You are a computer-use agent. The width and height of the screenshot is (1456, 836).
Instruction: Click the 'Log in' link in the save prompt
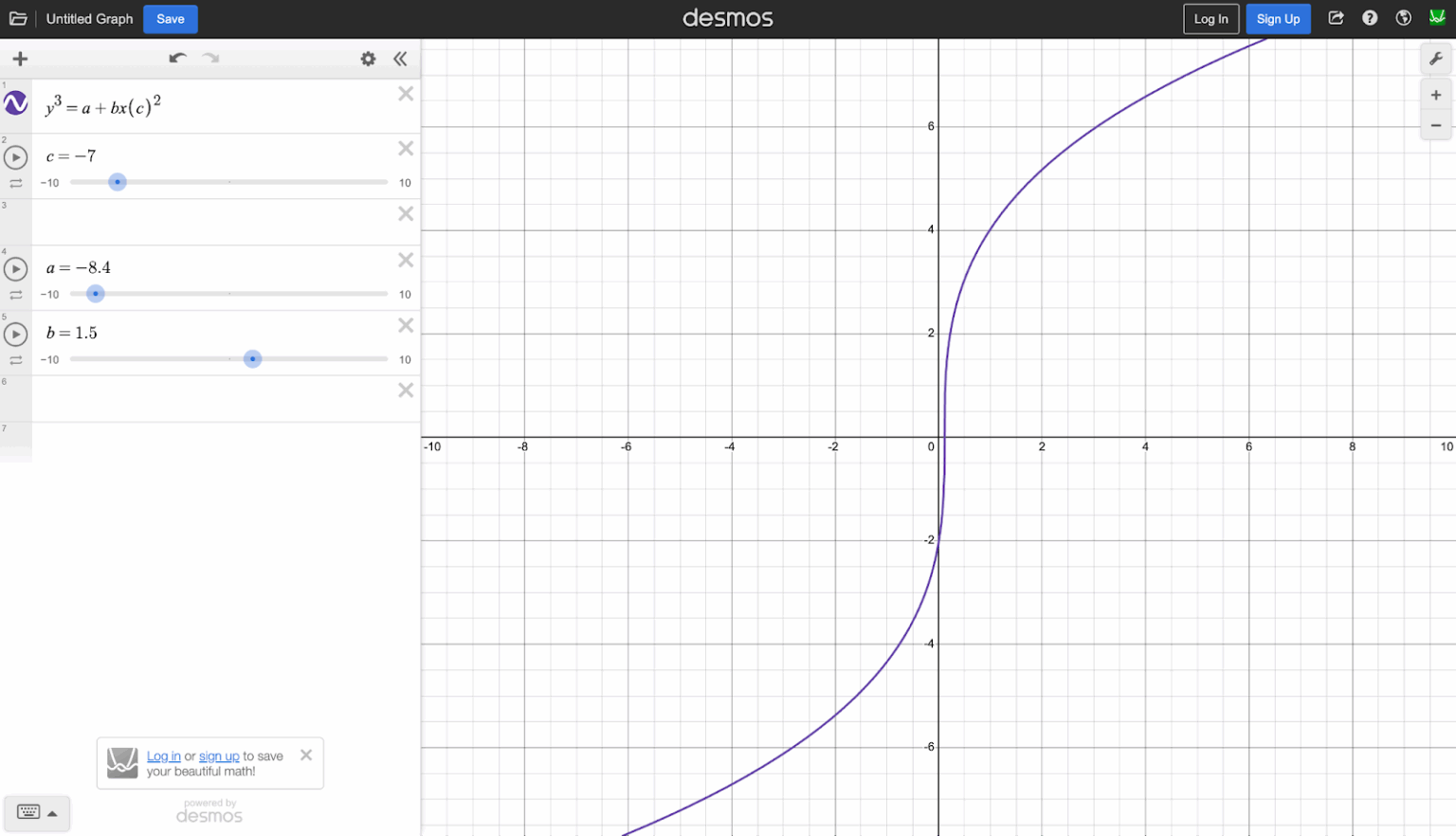coord(164,756)
